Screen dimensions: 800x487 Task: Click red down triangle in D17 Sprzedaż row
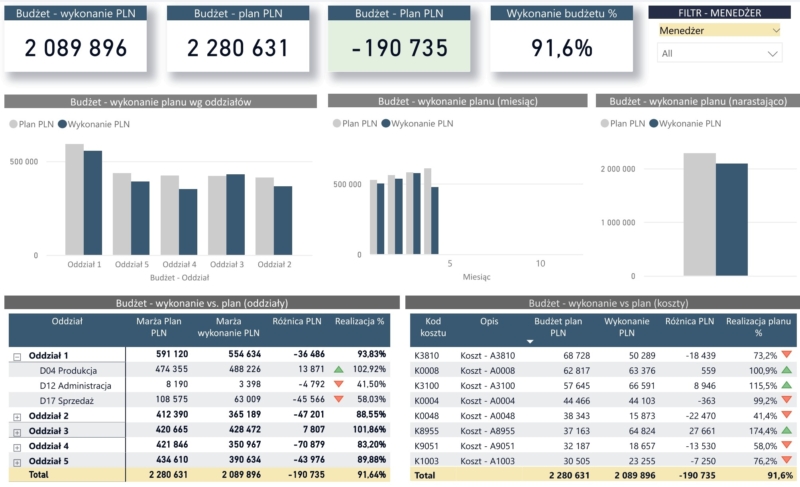[340, 400]
